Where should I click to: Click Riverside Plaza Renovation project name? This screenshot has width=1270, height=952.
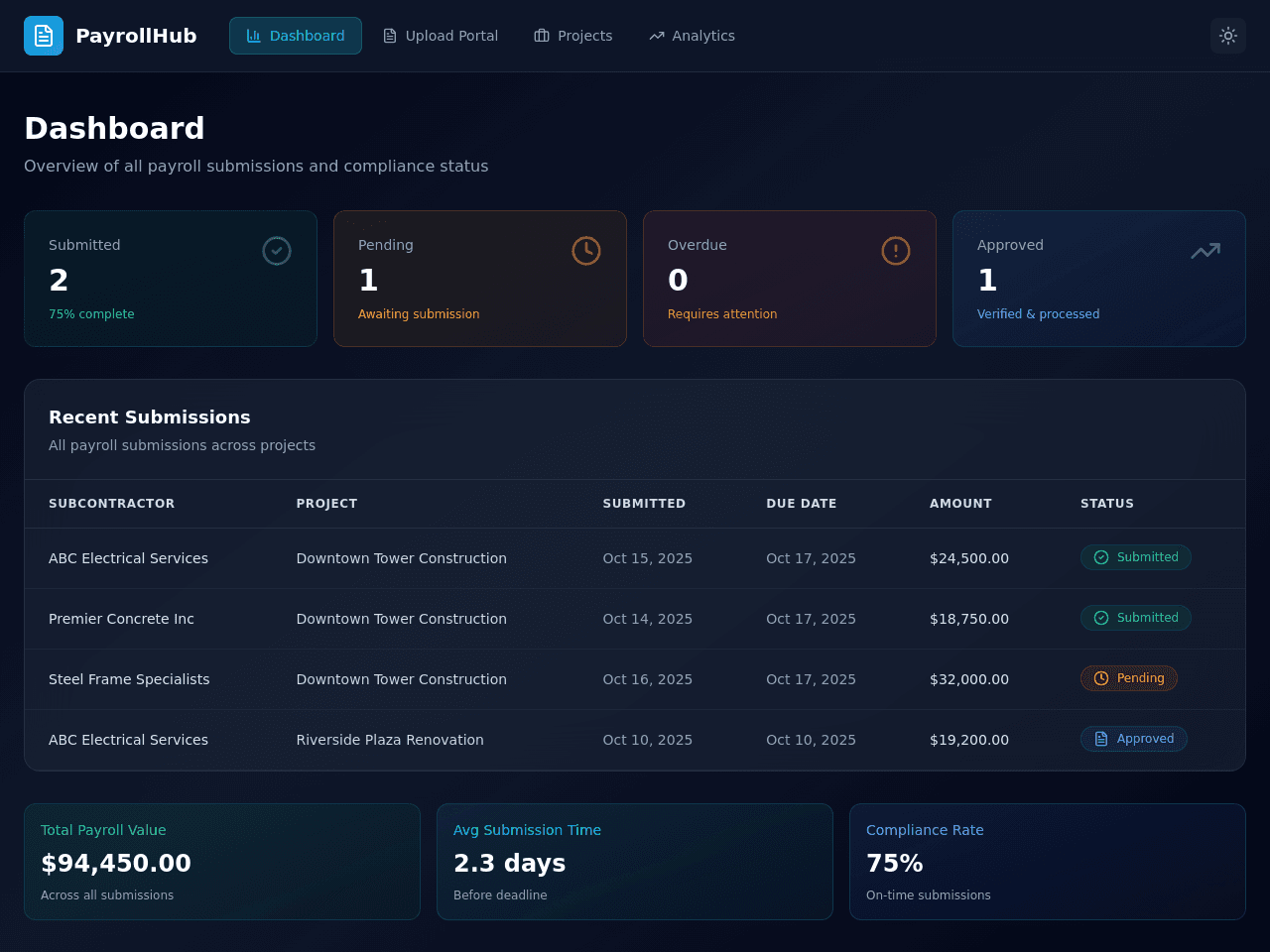point(390,740)
